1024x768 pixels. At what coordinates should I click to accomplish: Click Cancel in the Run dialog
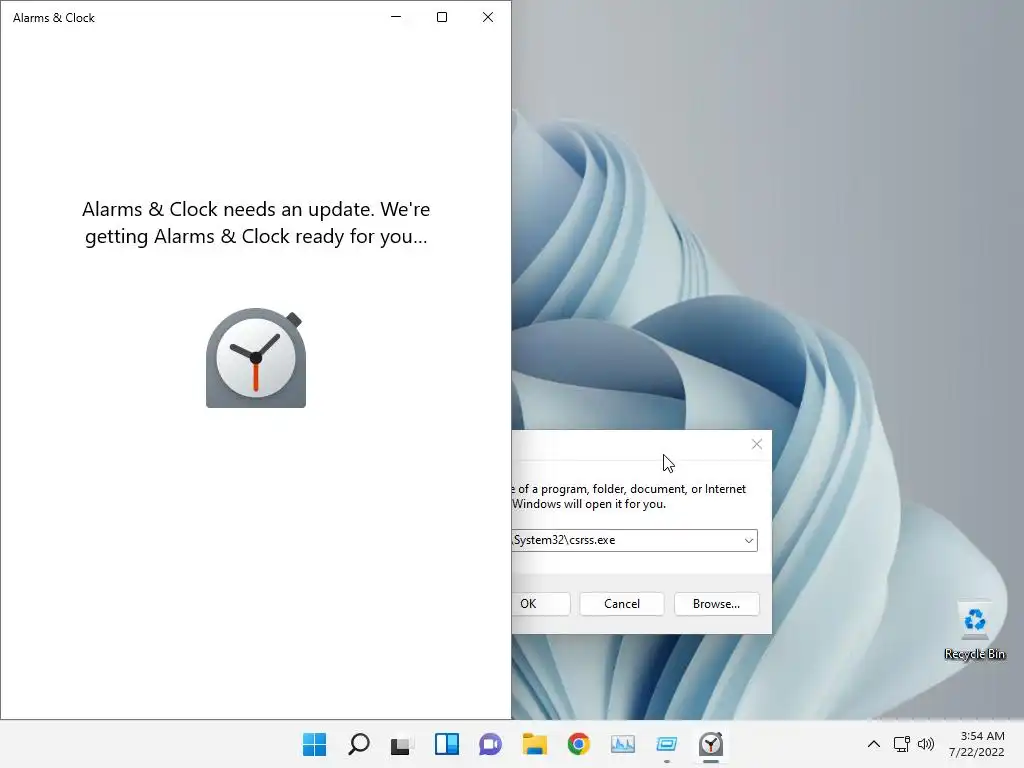pyautogui.click(x=622, y=603)
